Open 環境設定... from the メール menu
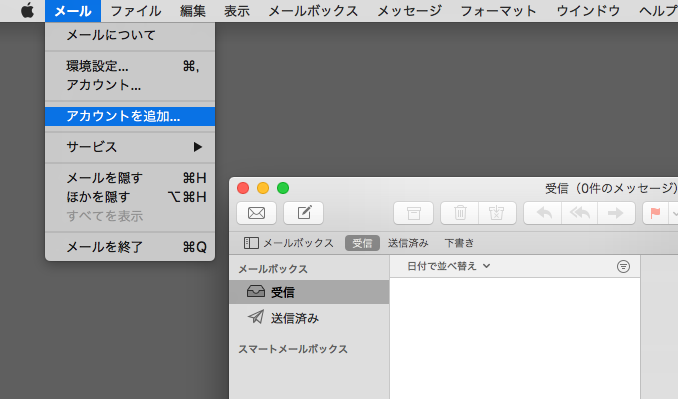 (130, 66)
